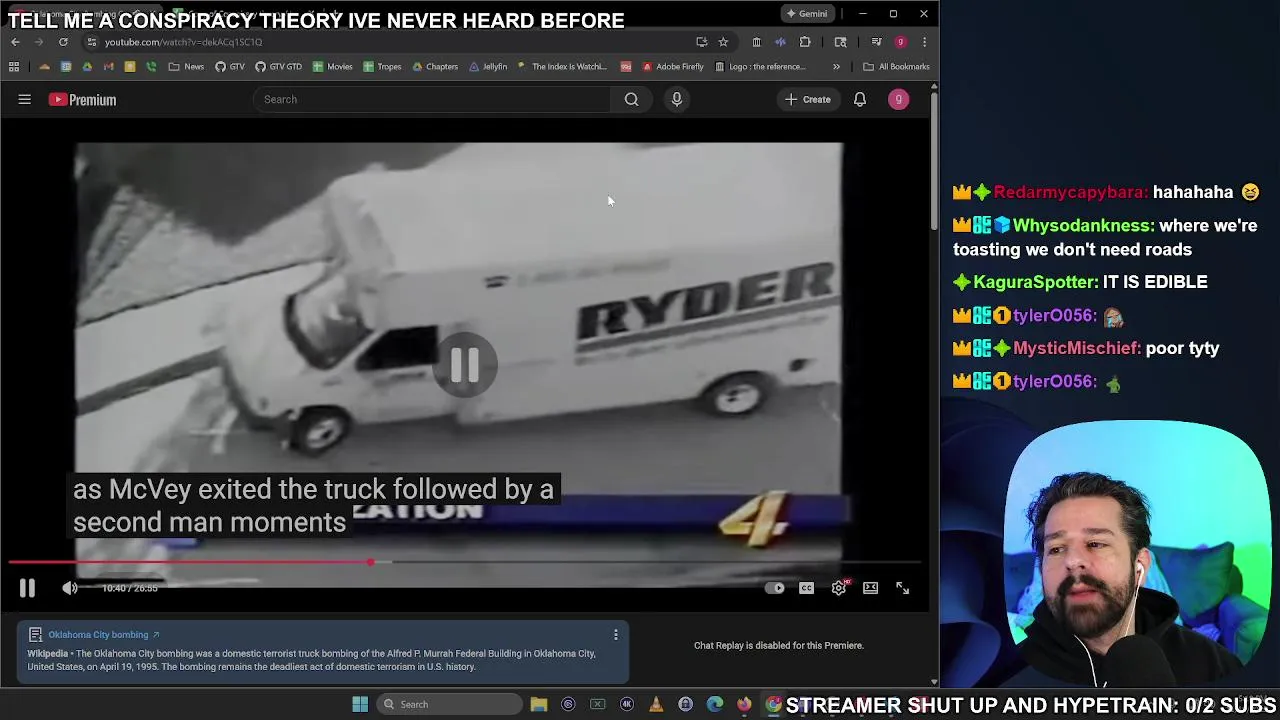The width and height of the screenshot is (1280, 720).
Task: Click the red progress scrubber handle
Action: tap(370, 562)
